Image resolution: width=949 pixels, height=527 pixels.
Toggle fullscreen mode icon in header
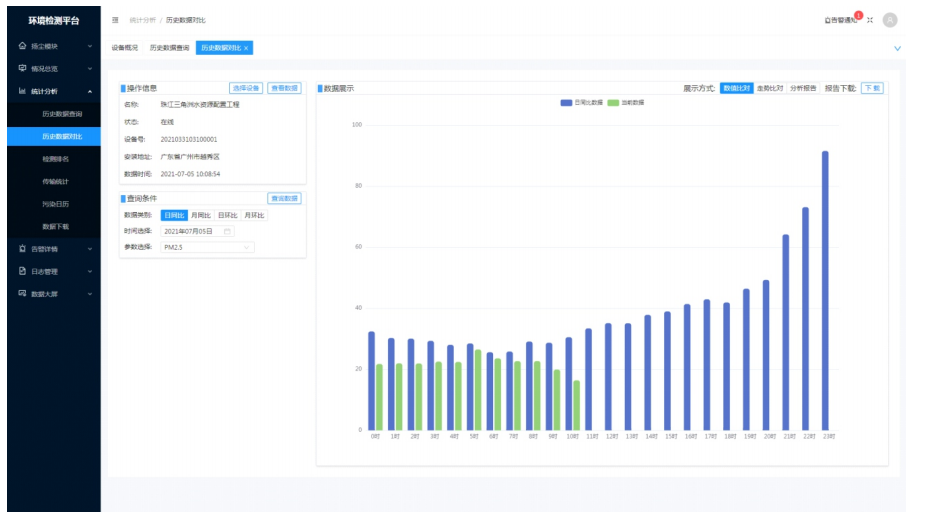(869, 20)
